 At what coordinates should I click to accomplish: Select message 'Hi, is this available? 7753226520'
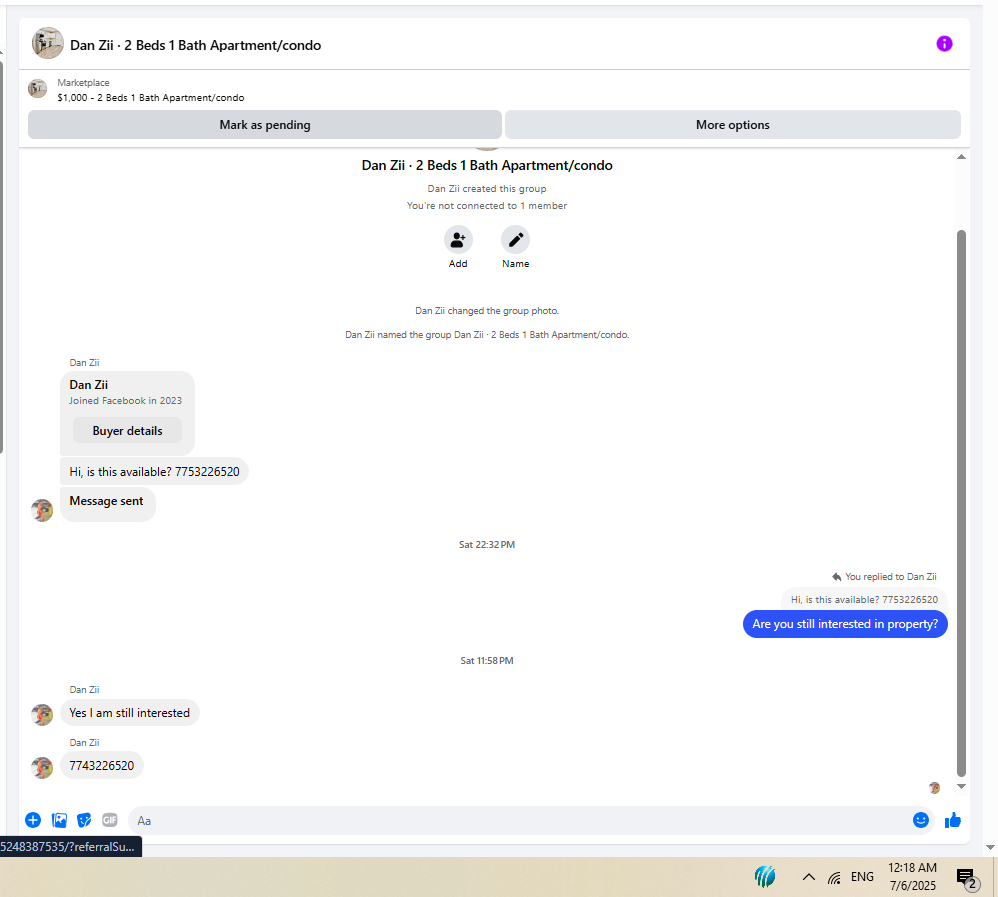pyautogui.click(x=154, y=472)
